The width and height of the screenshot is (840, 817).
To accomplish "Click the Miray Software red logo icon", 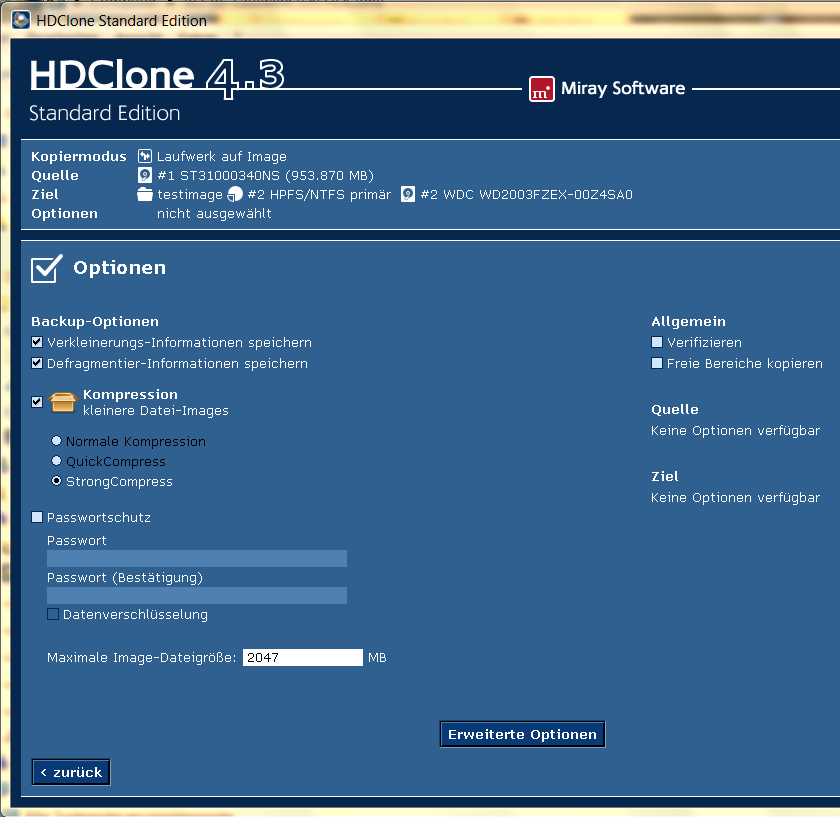I will (x=542, y=89).
